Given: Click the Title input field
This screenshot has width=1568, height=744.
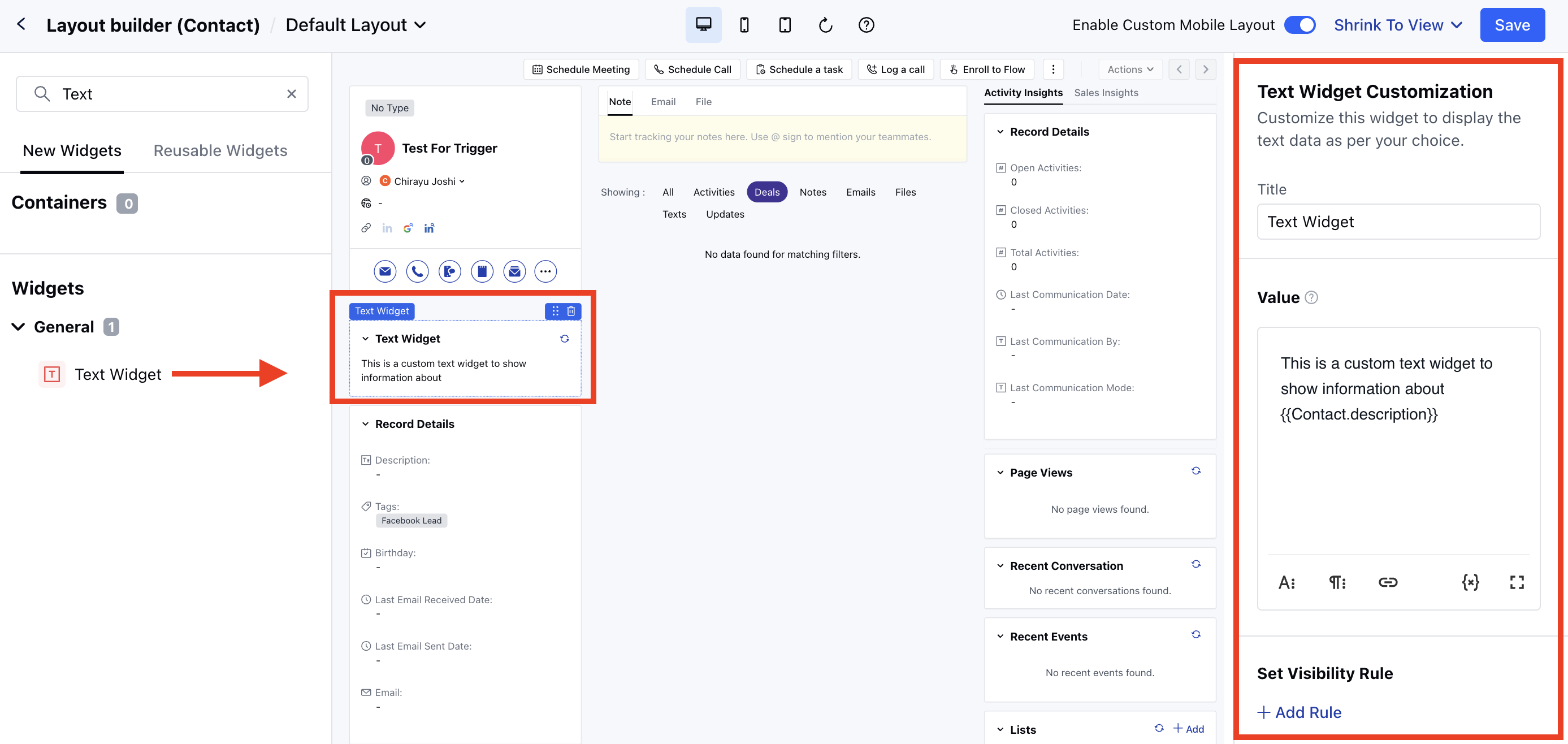Looking at the screenshot, I should click(1398, 222).
